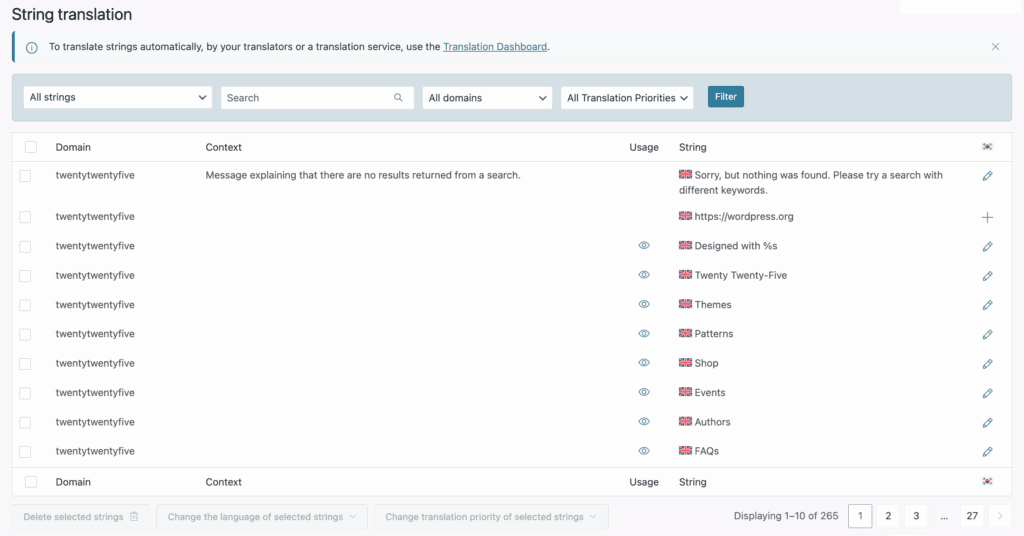
Task: Click 'String' column header
Action: coord(692,147)
